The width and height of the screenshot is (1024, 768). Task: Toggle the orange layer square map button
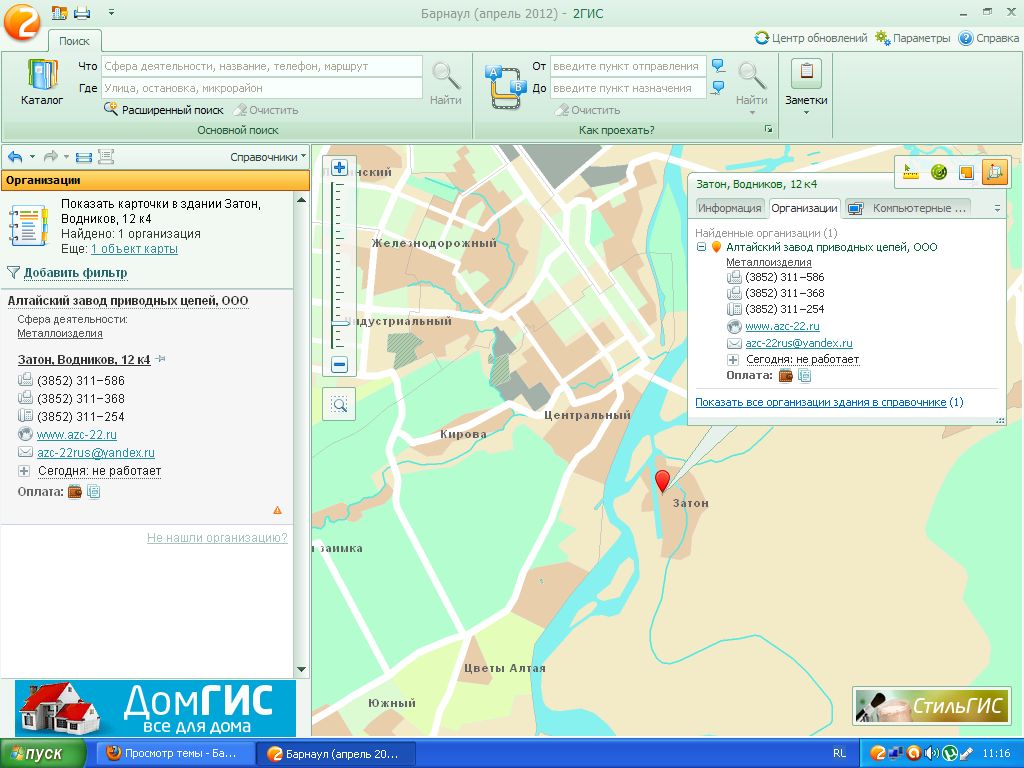click(966, 172)
